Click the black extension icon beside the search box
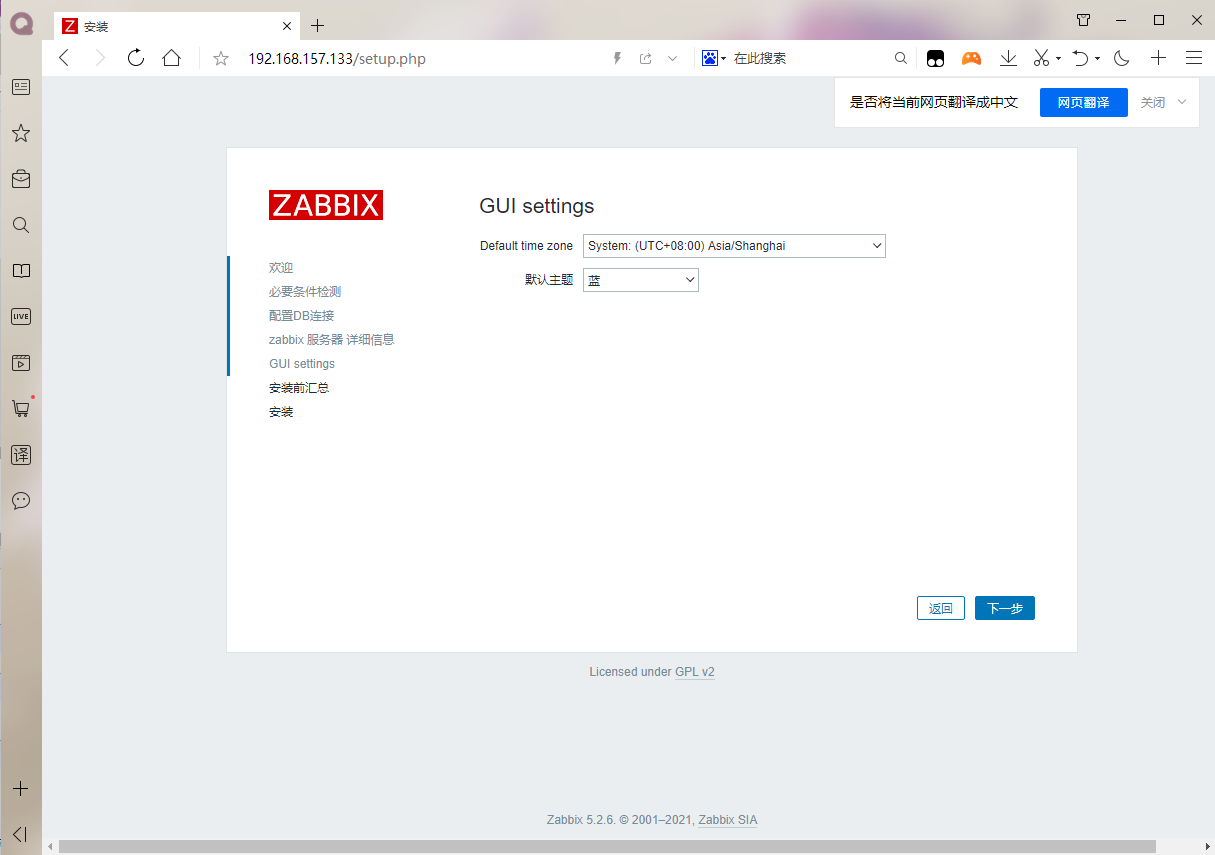The image size is (1215, 855). point(935,58)
